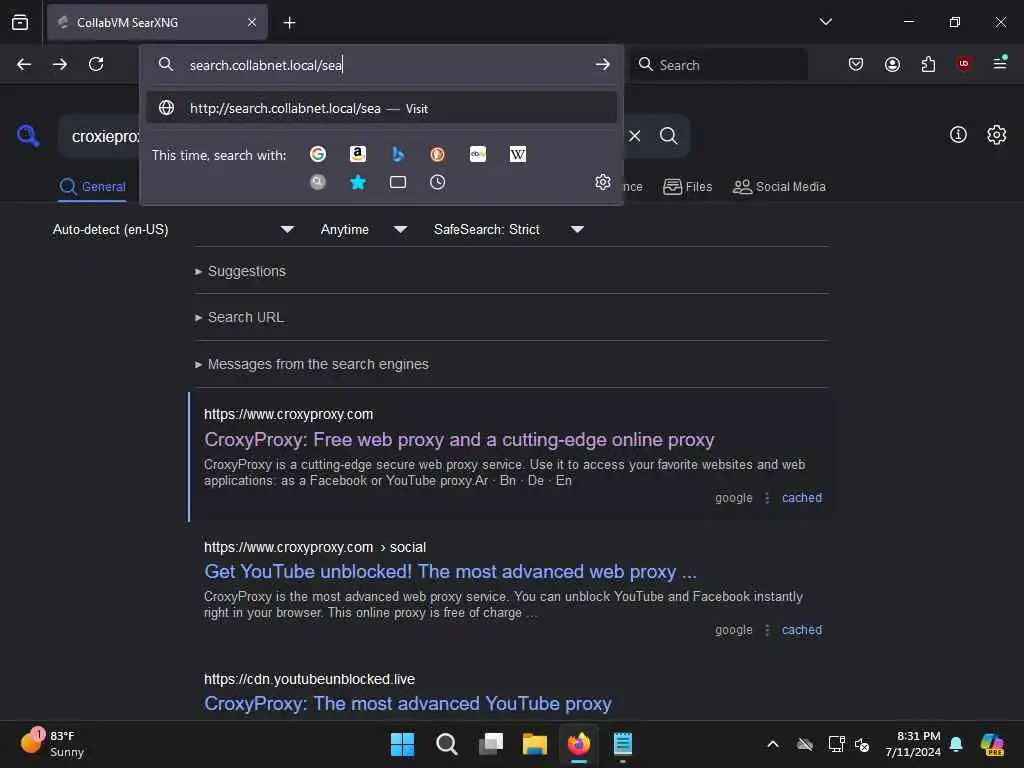This screenshot has height=768, width=1024.
Task: Search history clock icon
Action: click(x=438, y=182)
